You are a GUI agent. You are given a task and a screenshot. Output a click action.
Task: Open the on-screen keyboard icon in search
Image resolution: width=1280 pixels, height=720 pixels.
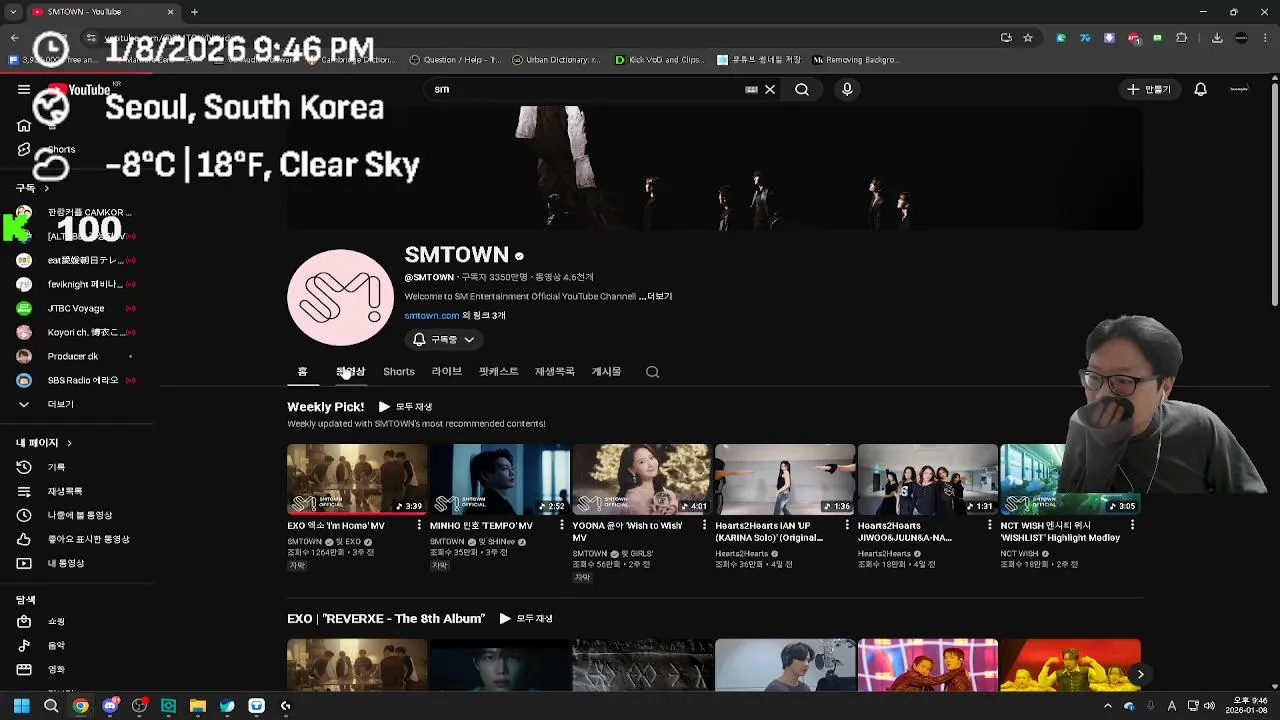(751, 89)
